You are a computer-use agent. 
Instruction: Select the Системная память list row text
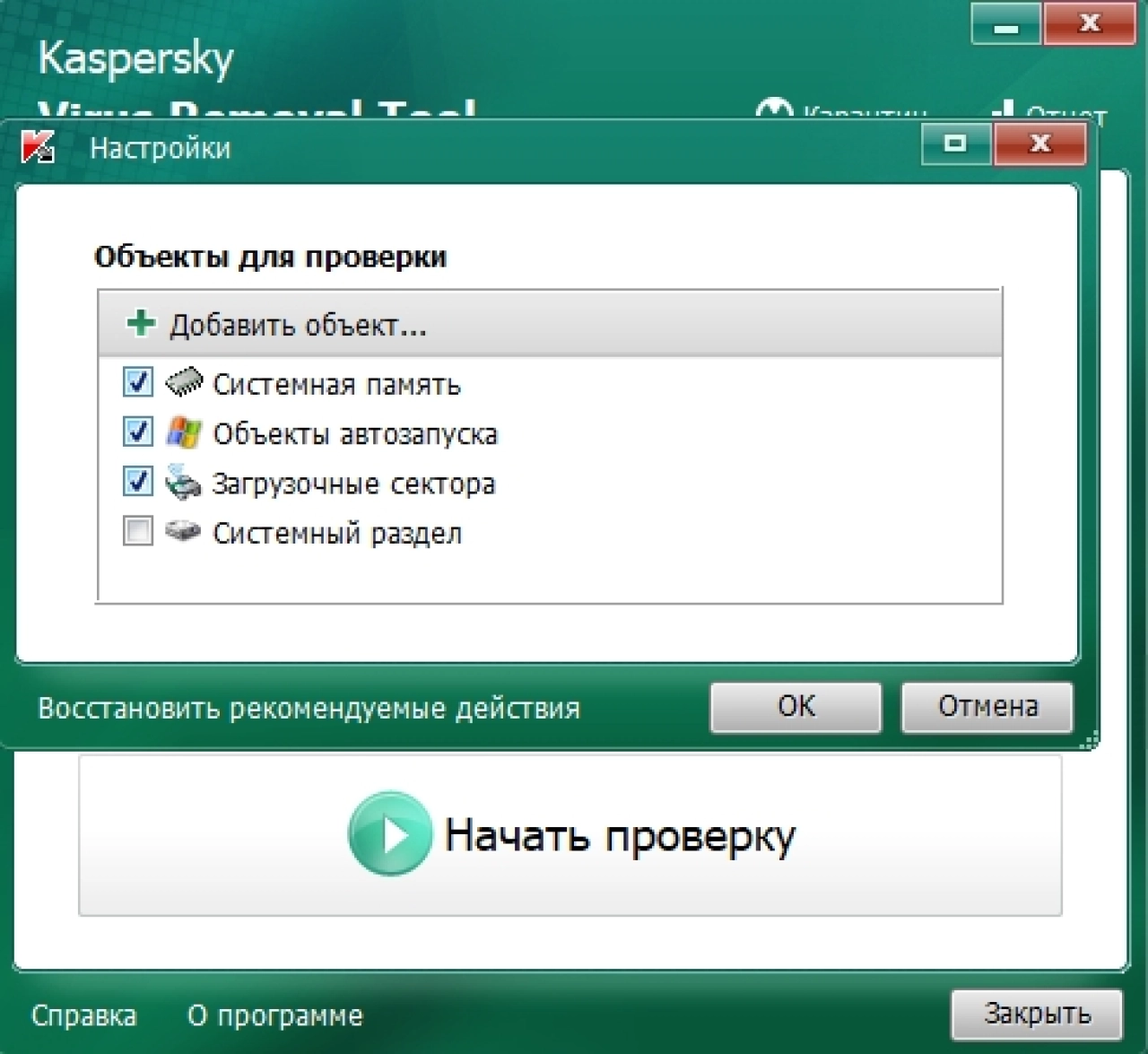pos(336,385)
